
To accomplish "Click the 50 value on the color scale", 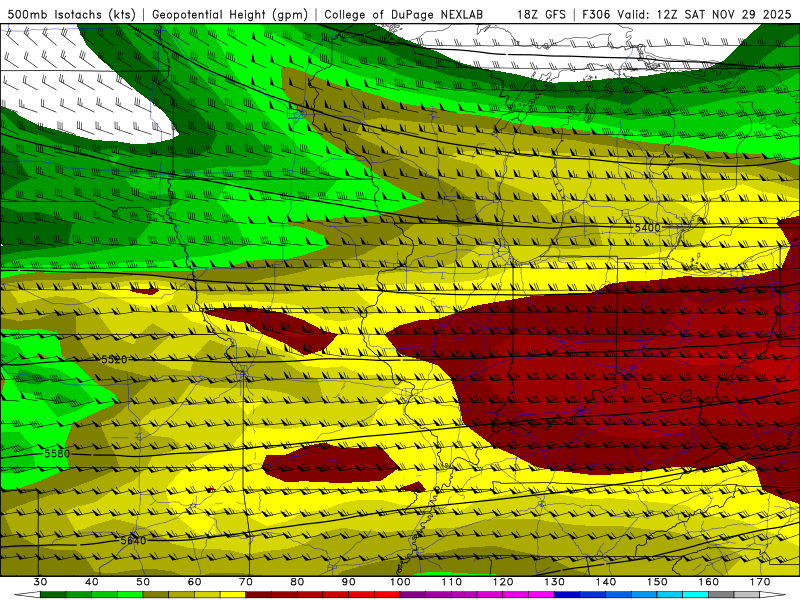I will pyautogui.click(x=143, y=582).
